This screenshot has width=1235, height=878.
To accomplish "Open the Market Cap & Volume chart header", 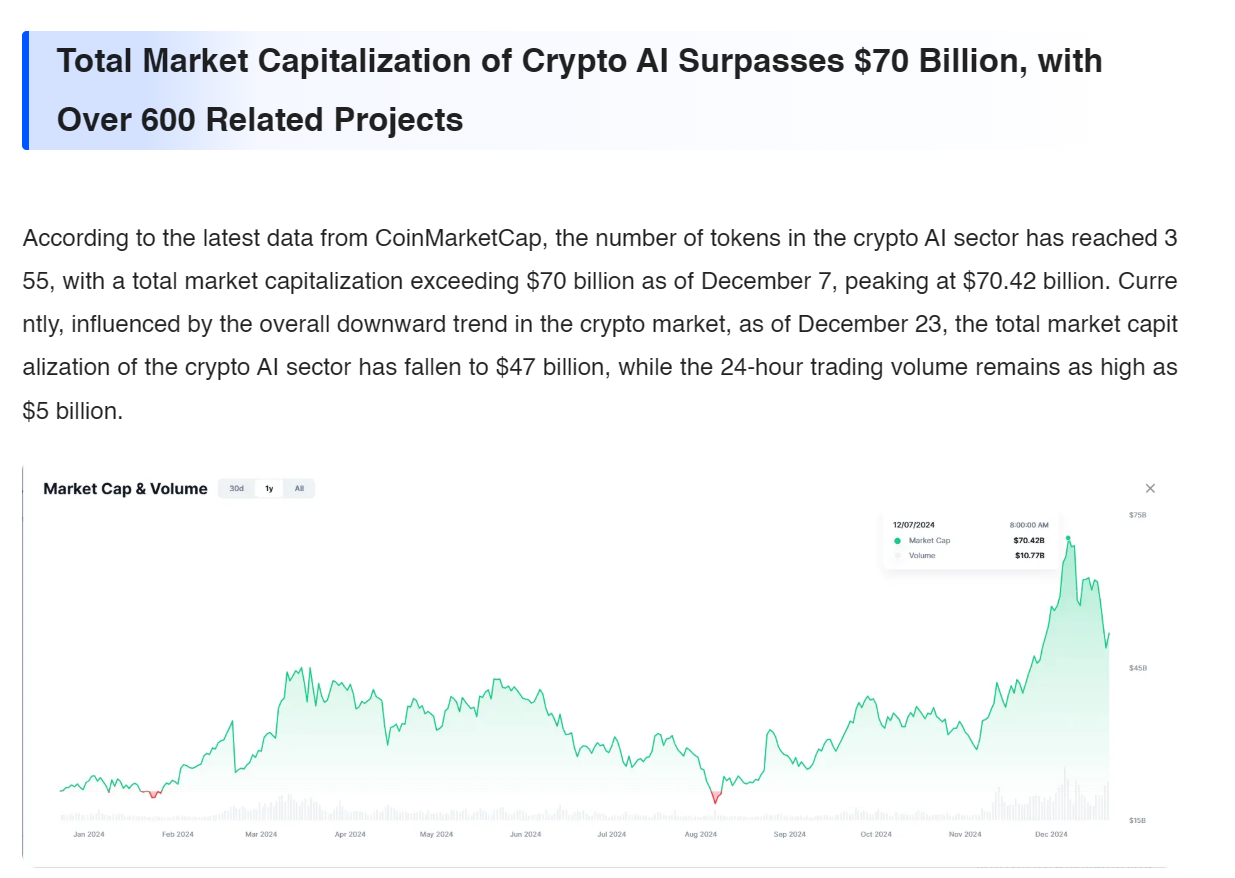I will (x=125, y=488).
